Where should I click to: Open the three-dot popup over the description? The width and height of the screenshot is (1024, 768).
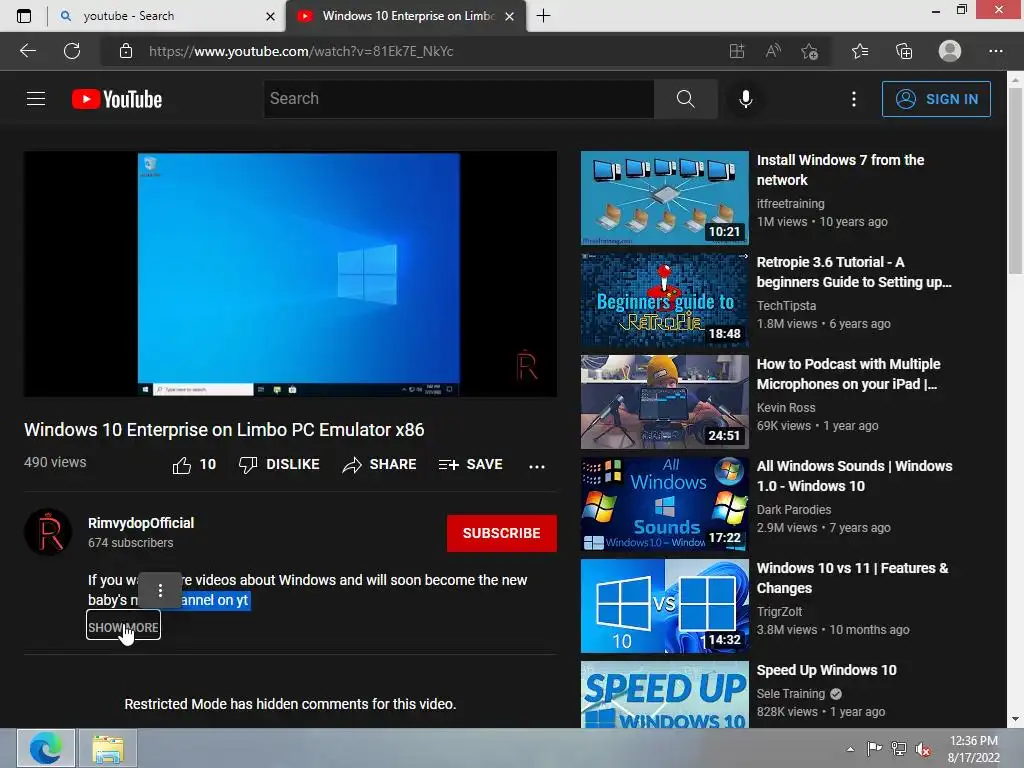(x=160, y=590)
